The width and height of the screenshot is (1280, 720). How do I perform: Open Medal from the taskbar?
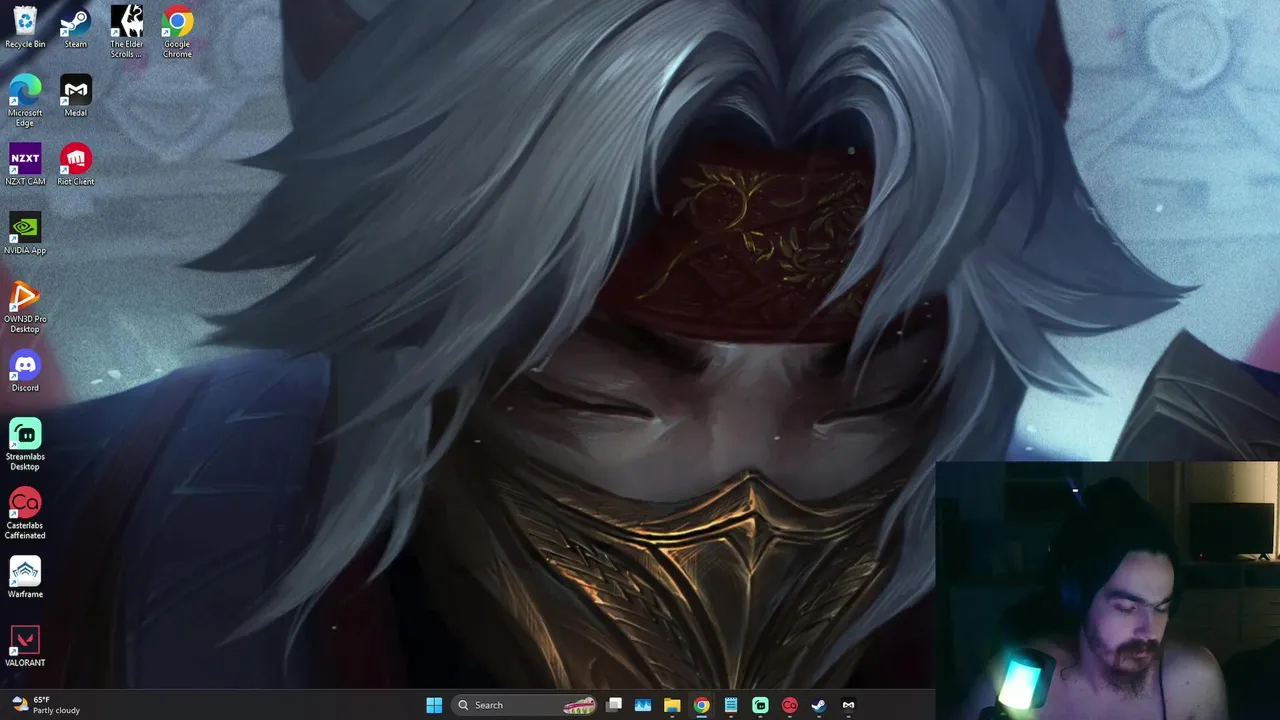coord(848,705)
